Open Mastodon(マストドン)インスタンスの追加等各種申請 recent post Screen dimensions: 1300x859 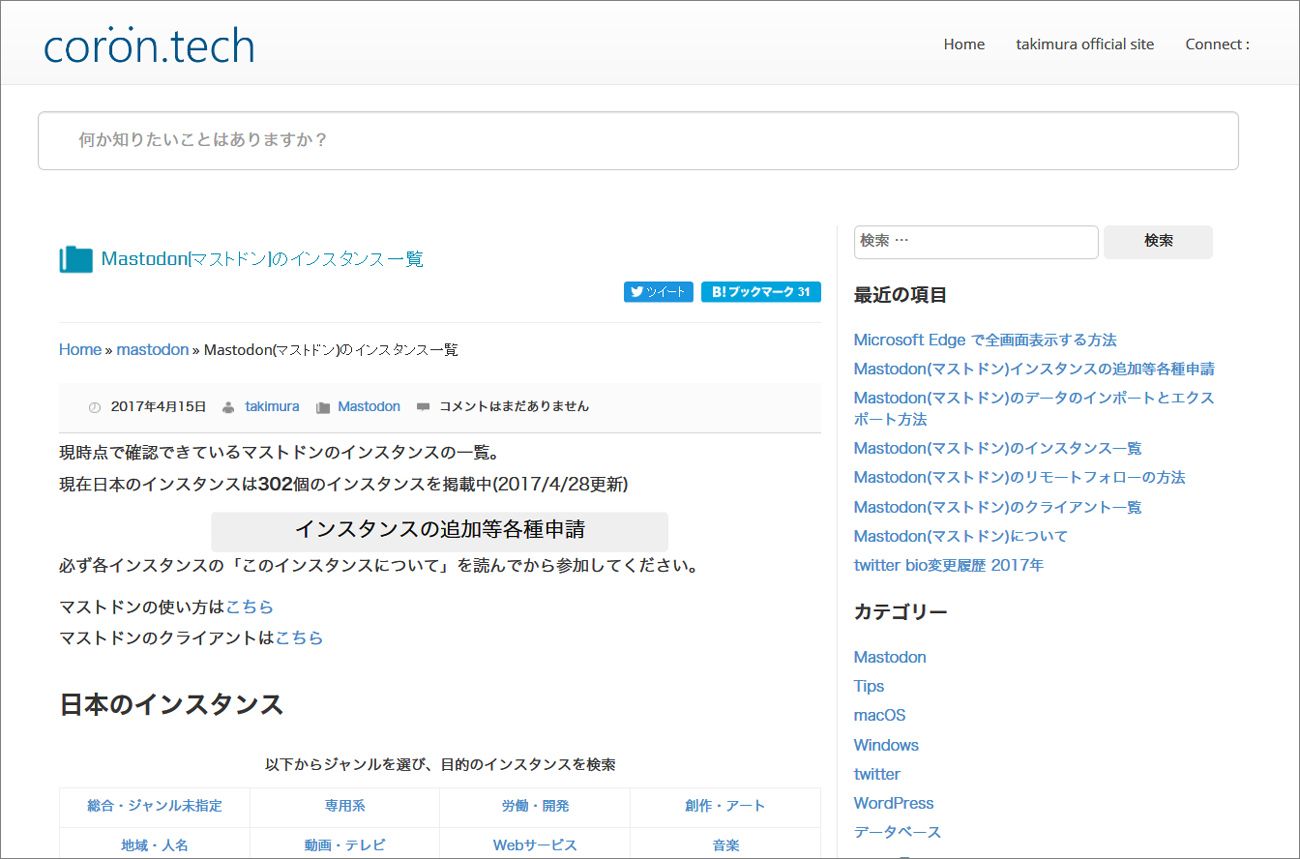1034,369
